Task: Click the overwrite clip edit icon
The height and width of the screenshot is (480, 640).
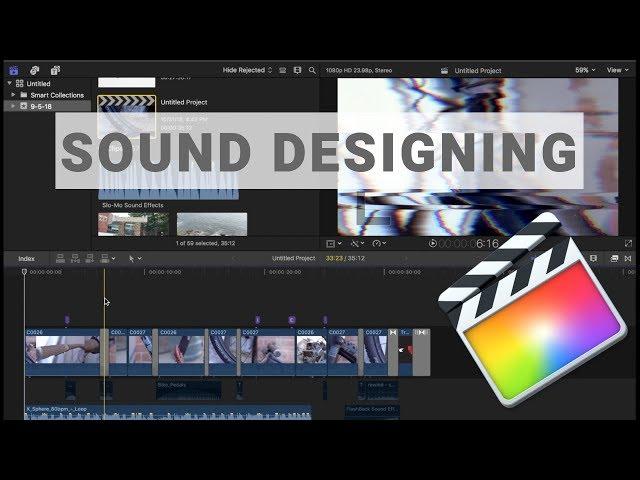Action: 104,258
